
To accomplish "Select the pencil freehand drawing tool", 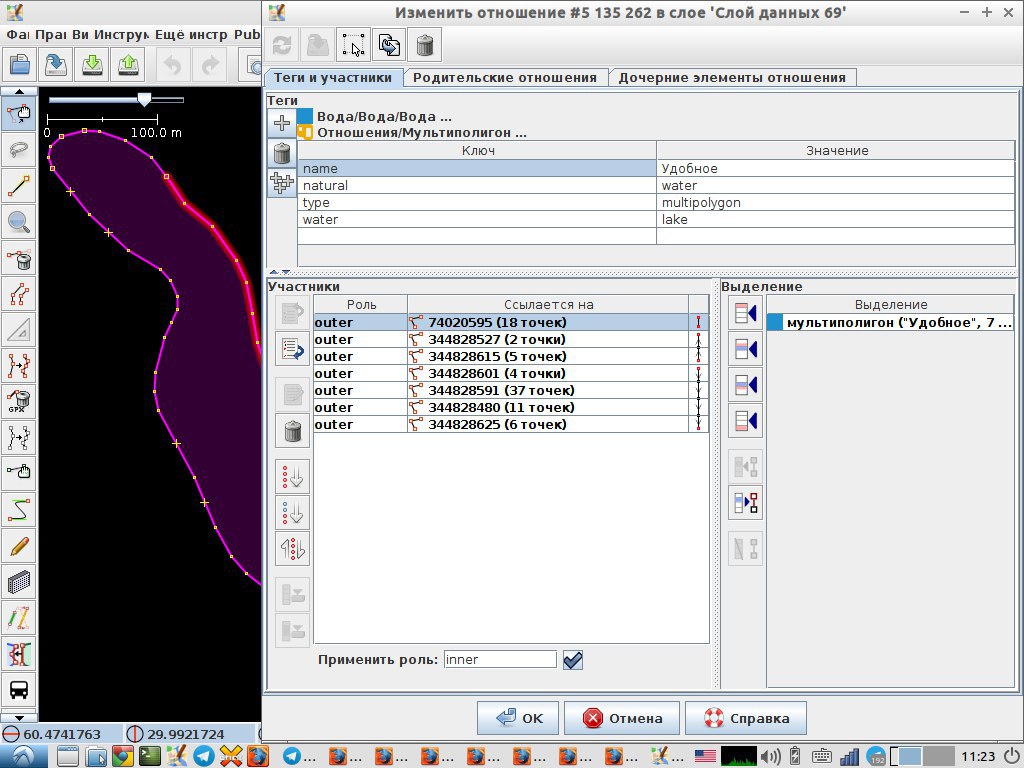I will coord(19,545).
